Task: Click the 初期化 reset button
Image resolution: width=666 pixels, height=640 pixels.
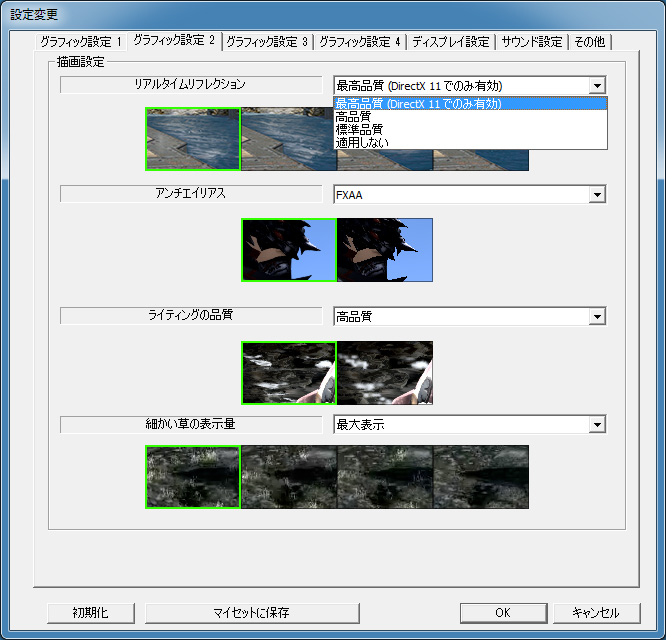Action: [91, 613]
